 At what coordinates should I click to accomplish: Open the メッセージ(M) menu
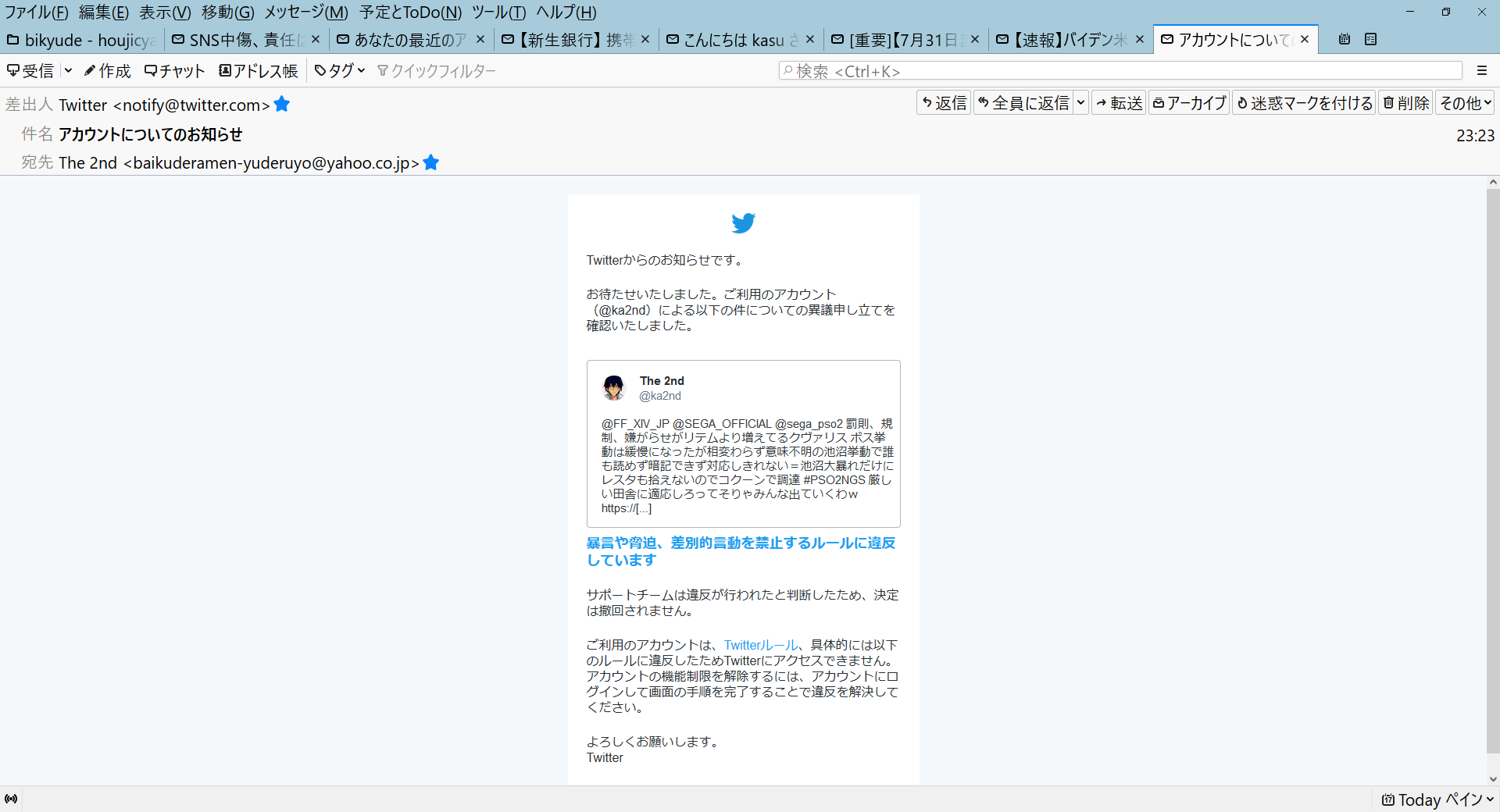(x=306, y=12)
